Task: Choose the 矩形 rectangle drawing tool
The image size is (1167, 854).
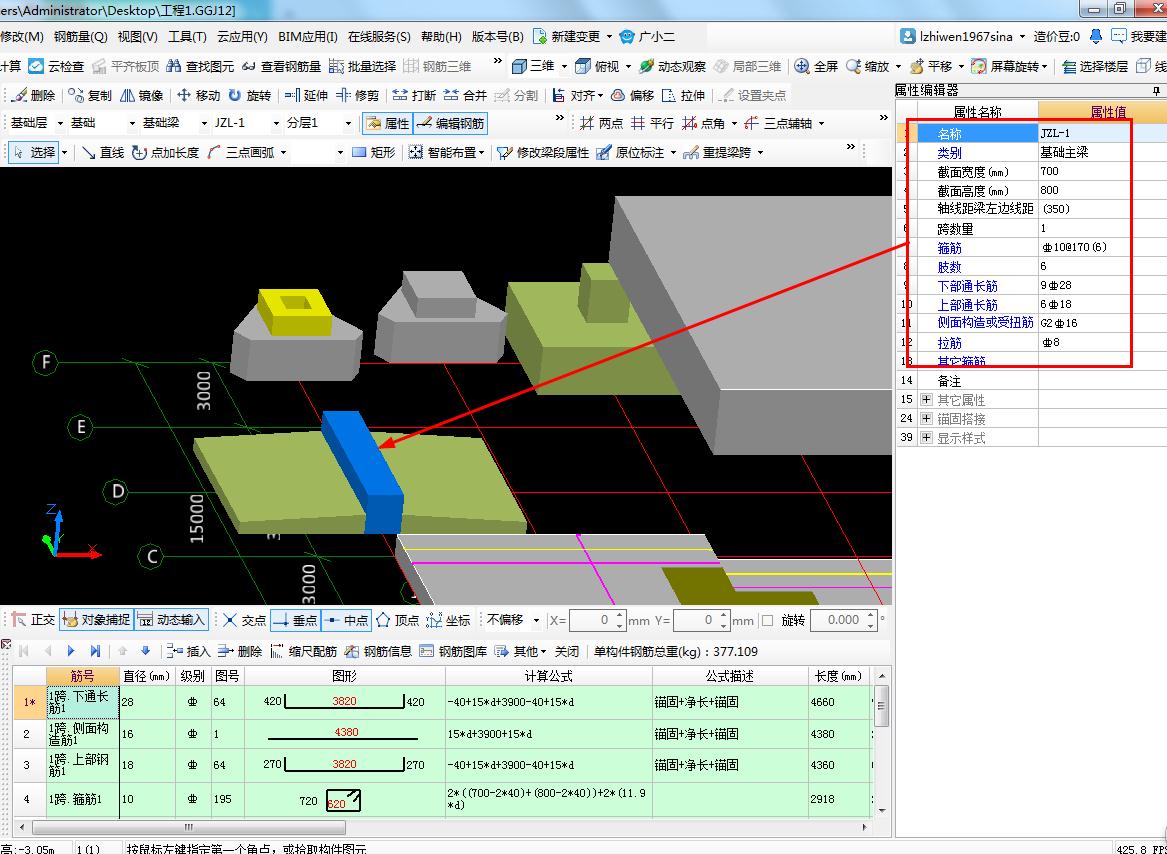Action: coord(374,153)
